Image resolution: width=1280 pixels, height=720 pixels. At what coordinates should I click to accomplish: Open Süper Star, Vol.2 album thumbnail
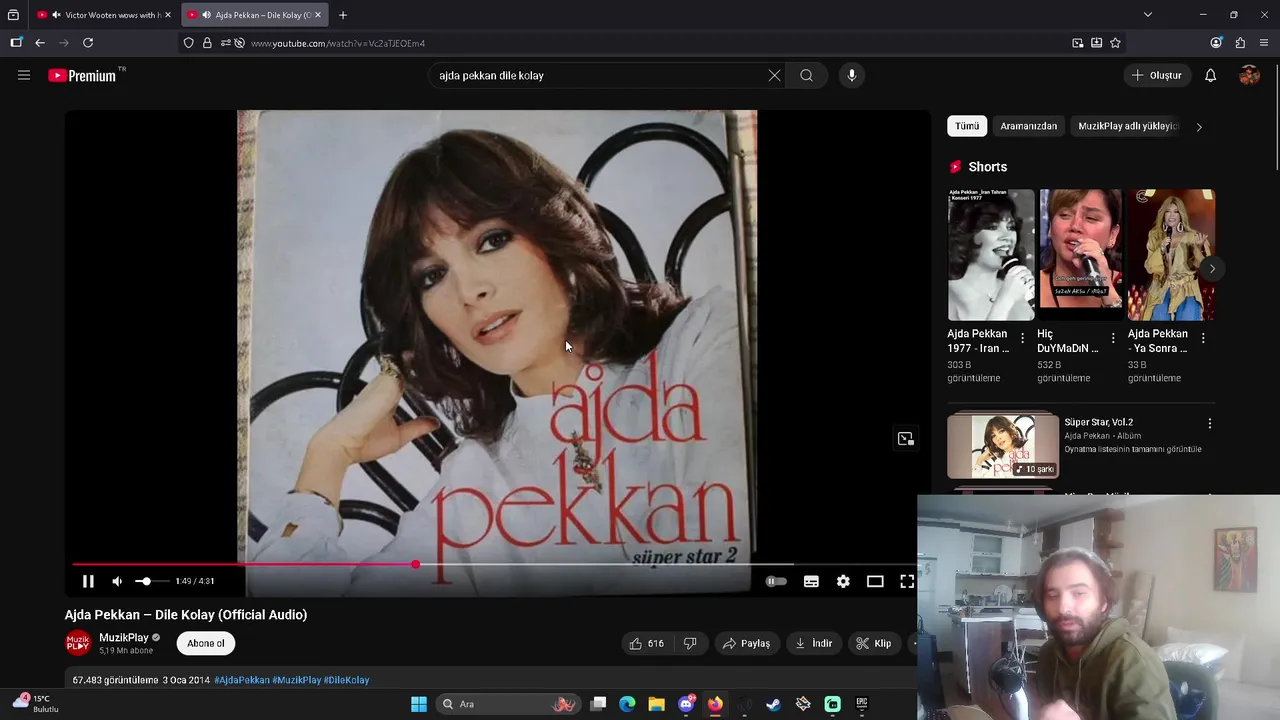pos(1003,446)
